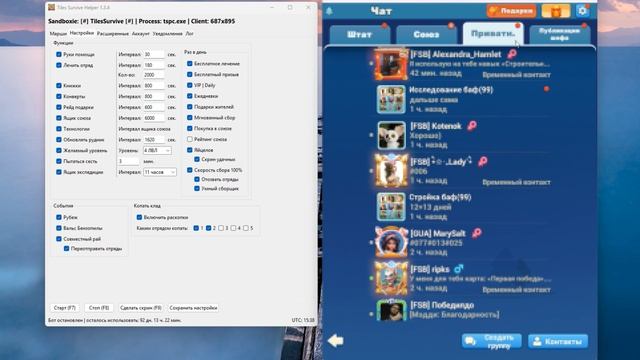Click the female gender icon next to Alexandra_Hamlet
Viewport: 640px width, 360px height.
click(x=511, y=53)
